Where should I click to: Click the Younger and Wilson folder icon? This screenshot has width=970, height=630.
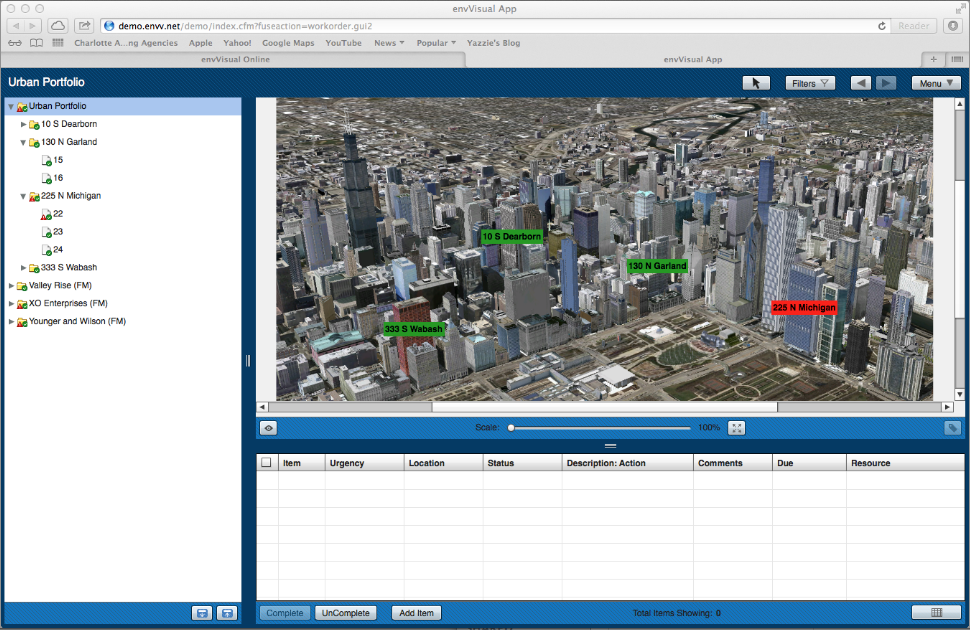[22, 322]
